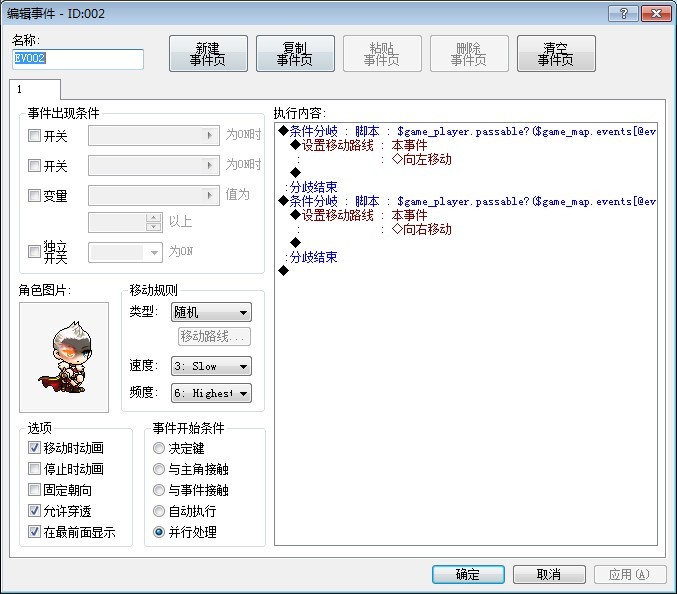This screenshot has width=677, height=594.
Task: Enable the first 开关 condition checkbox
Action: pos(34,136)
